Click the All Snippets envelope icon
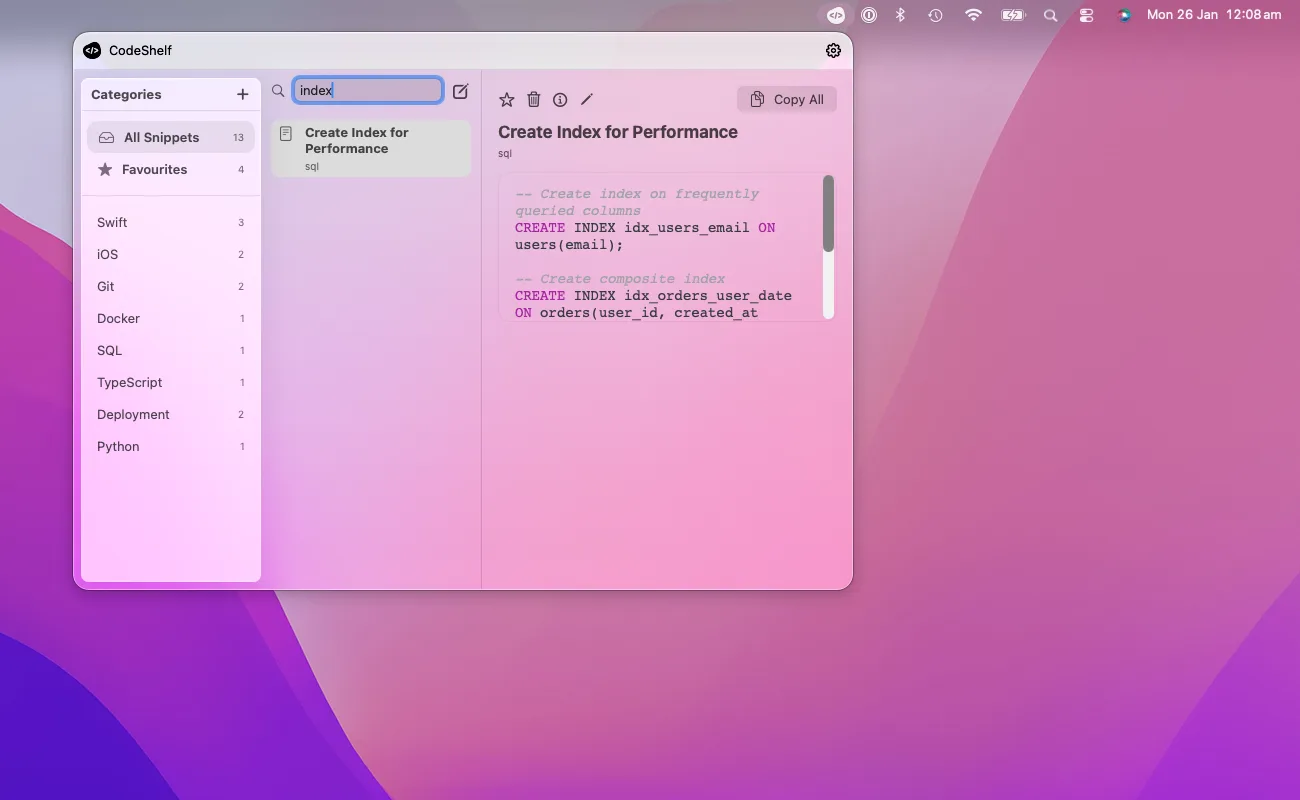The image size is (1300, 800). pos(106,137)
